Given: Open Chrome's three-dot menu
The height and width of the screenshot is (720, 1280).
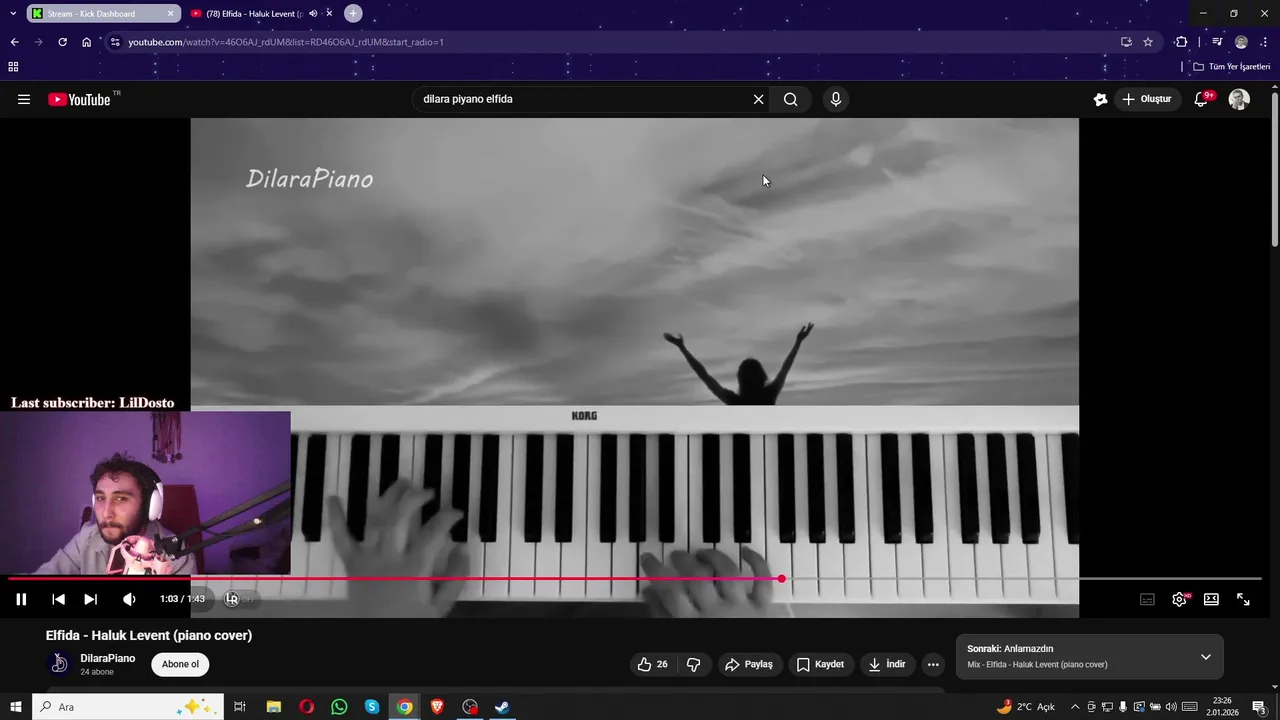Looking at the screenshot, I should click(x=1265, y=42).
